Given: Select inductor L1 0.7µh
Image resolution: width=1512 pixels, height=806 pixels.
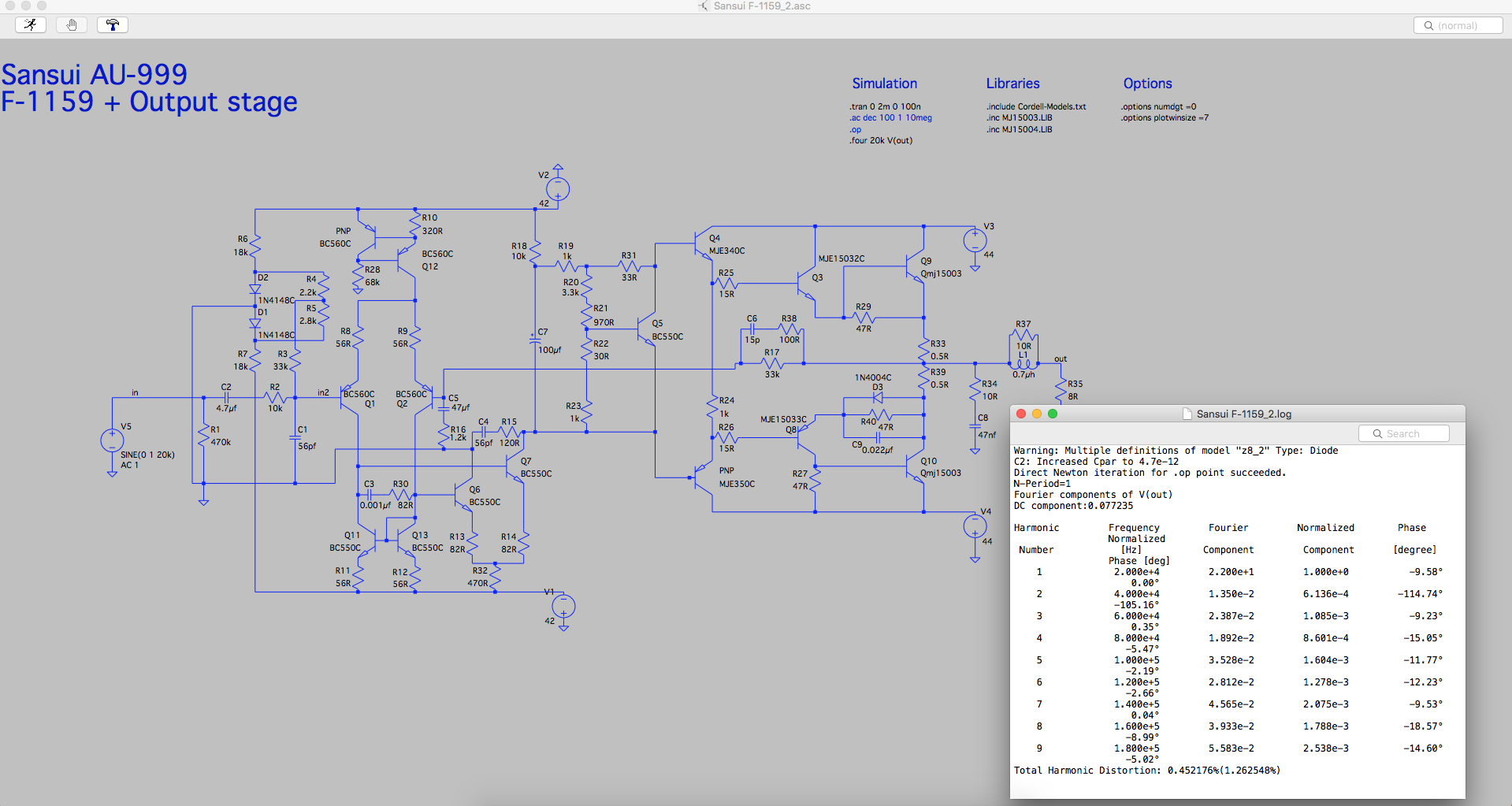Looking at the screenshot, I should click(1023, 363).
